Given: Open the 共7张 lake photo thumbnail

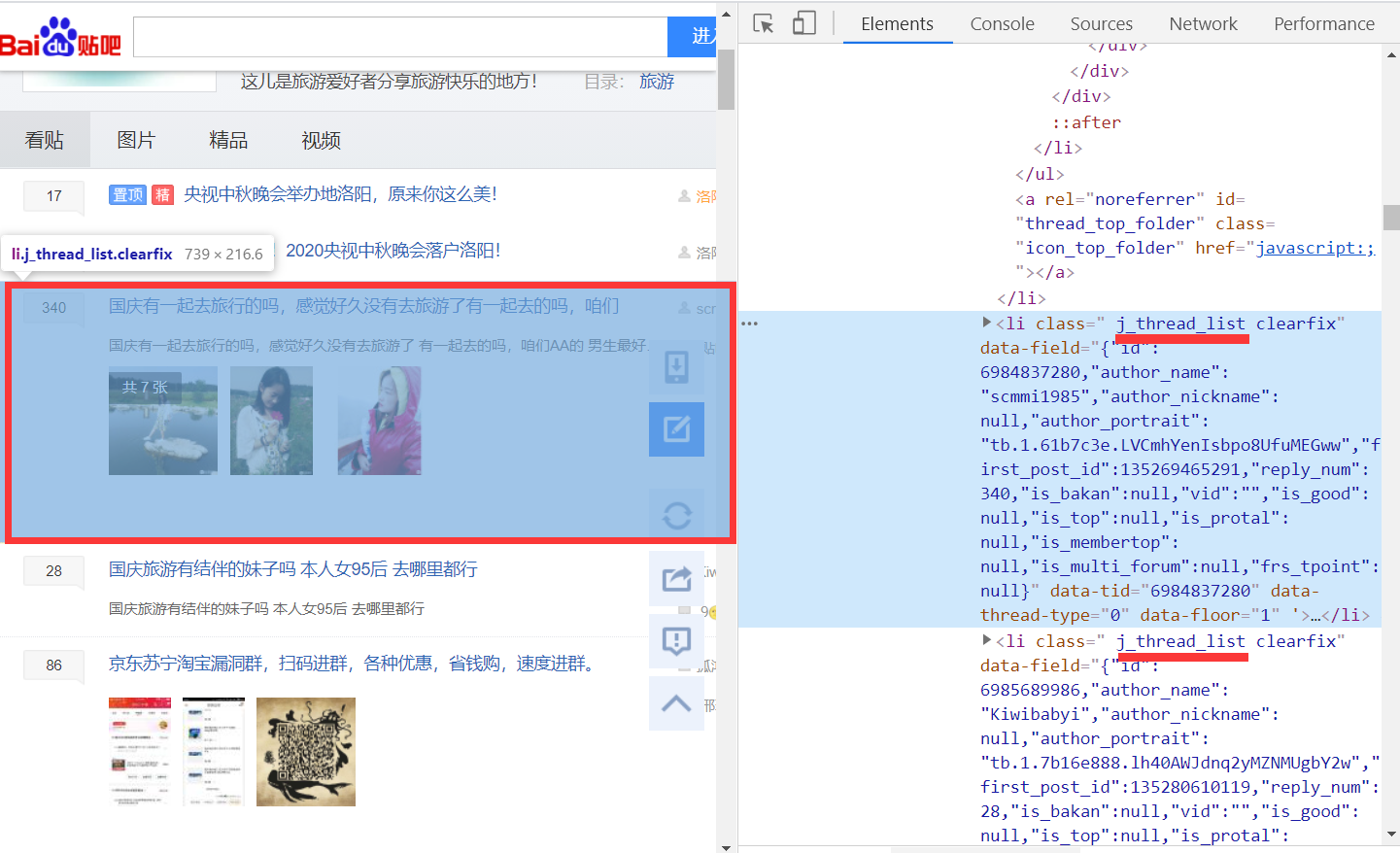Looking at the screenshot, I should [x=163, y=421].
